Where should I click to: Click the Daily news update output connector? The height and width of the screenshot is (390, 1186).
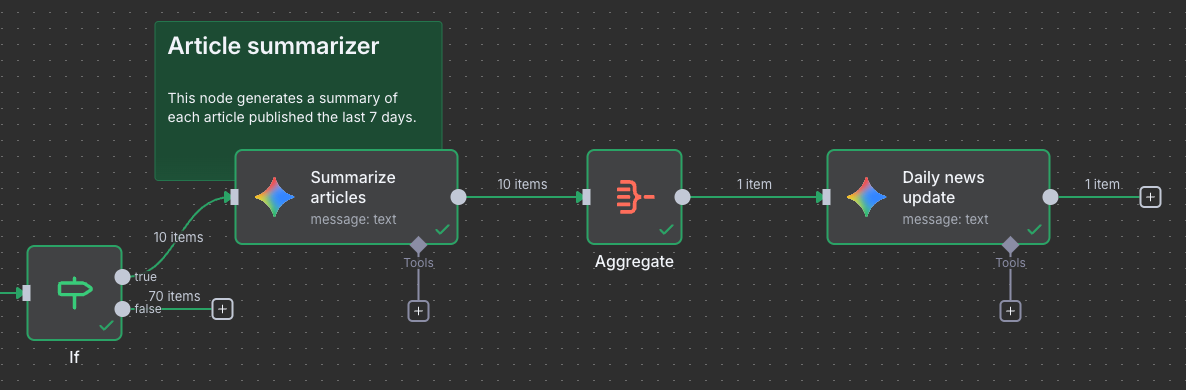(1050, 197)
